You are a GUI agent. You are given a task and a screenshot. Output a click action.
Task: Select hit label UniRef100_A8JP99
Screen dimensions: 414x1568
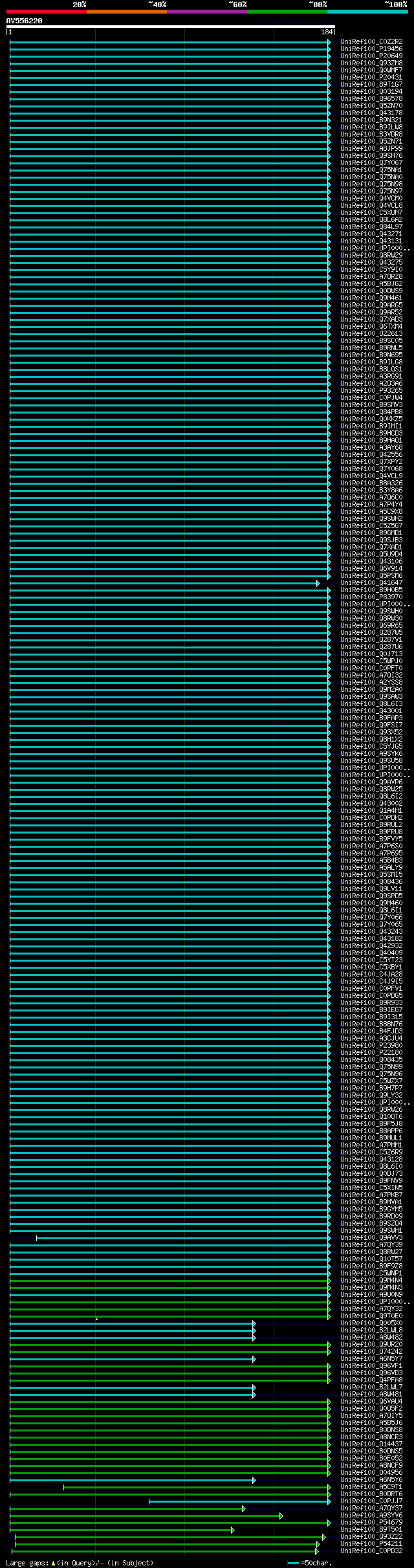(x=371, y=149)
